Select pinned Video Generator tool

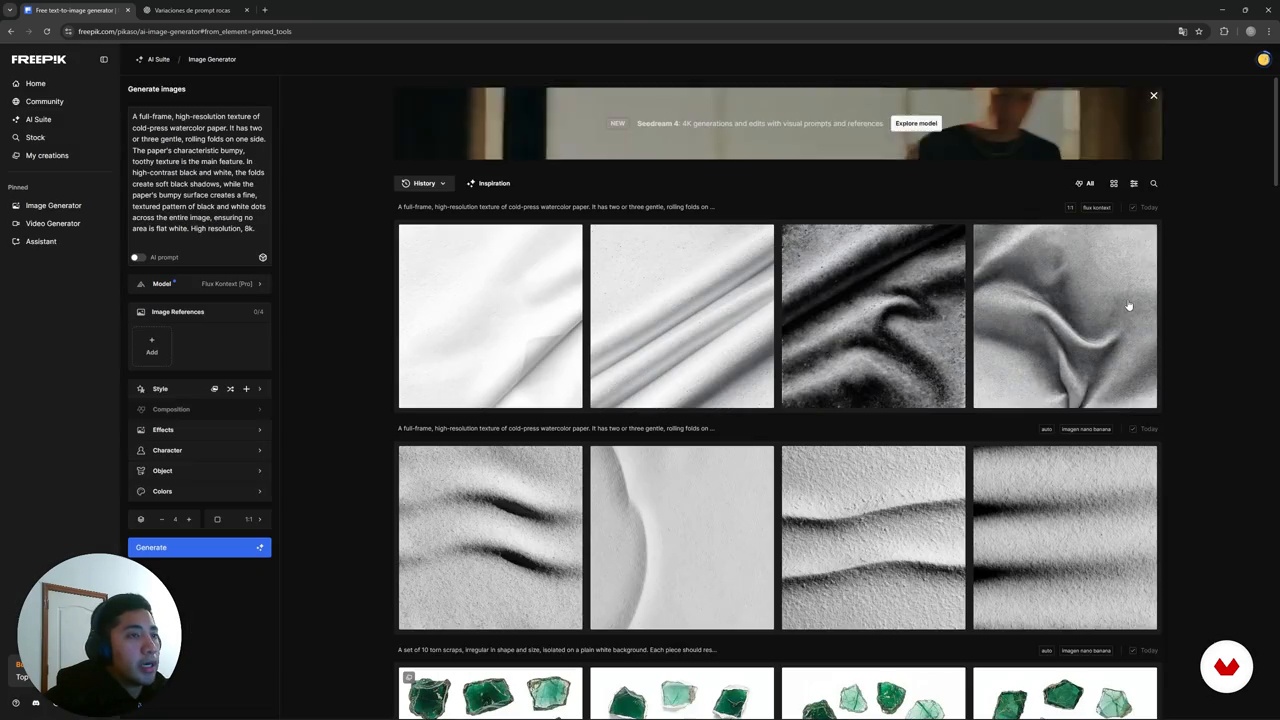coord(46,223)
